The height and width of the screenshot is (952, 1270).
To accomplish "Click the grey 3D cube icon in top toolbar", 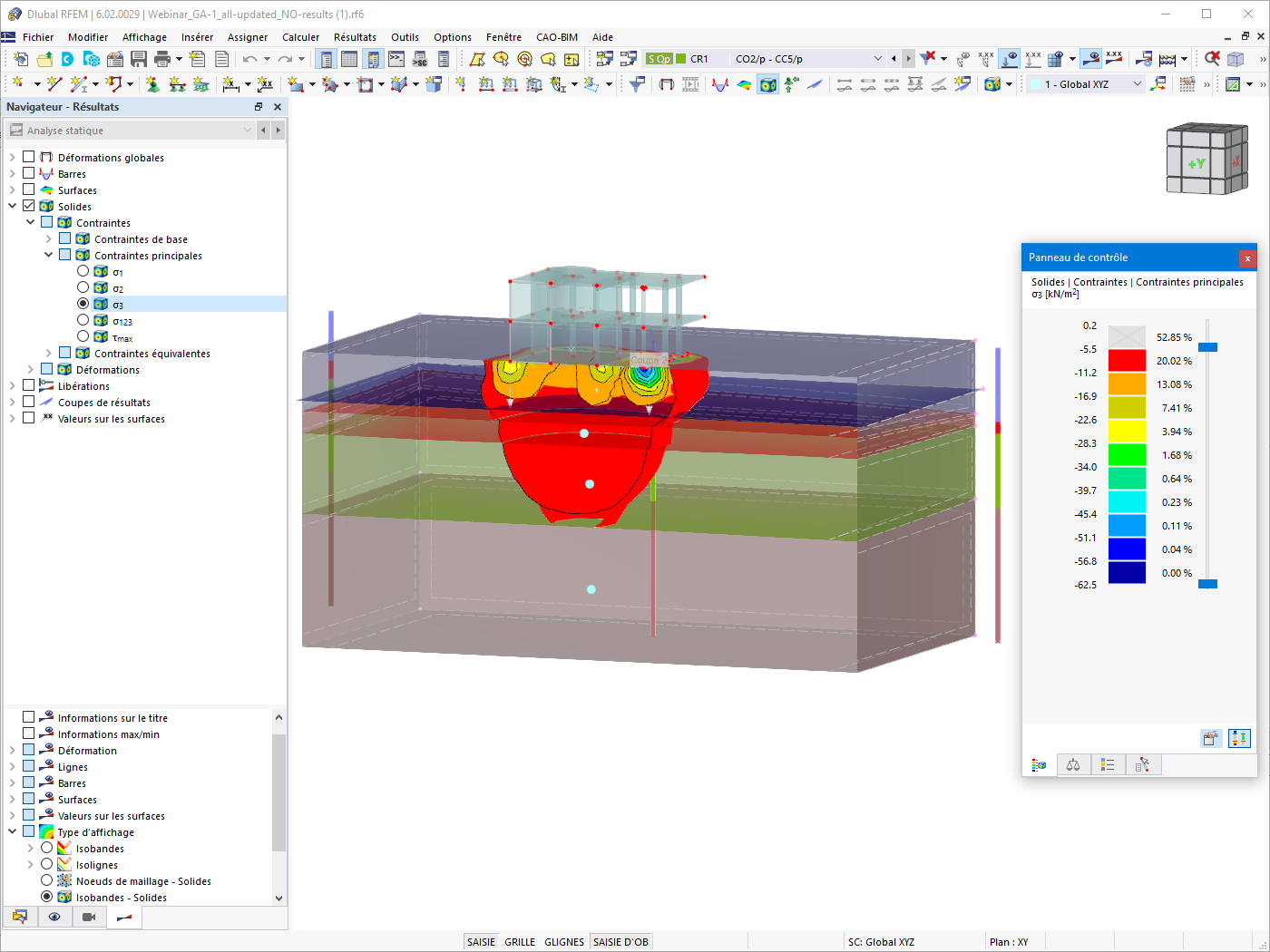I will click(1236, 59).
